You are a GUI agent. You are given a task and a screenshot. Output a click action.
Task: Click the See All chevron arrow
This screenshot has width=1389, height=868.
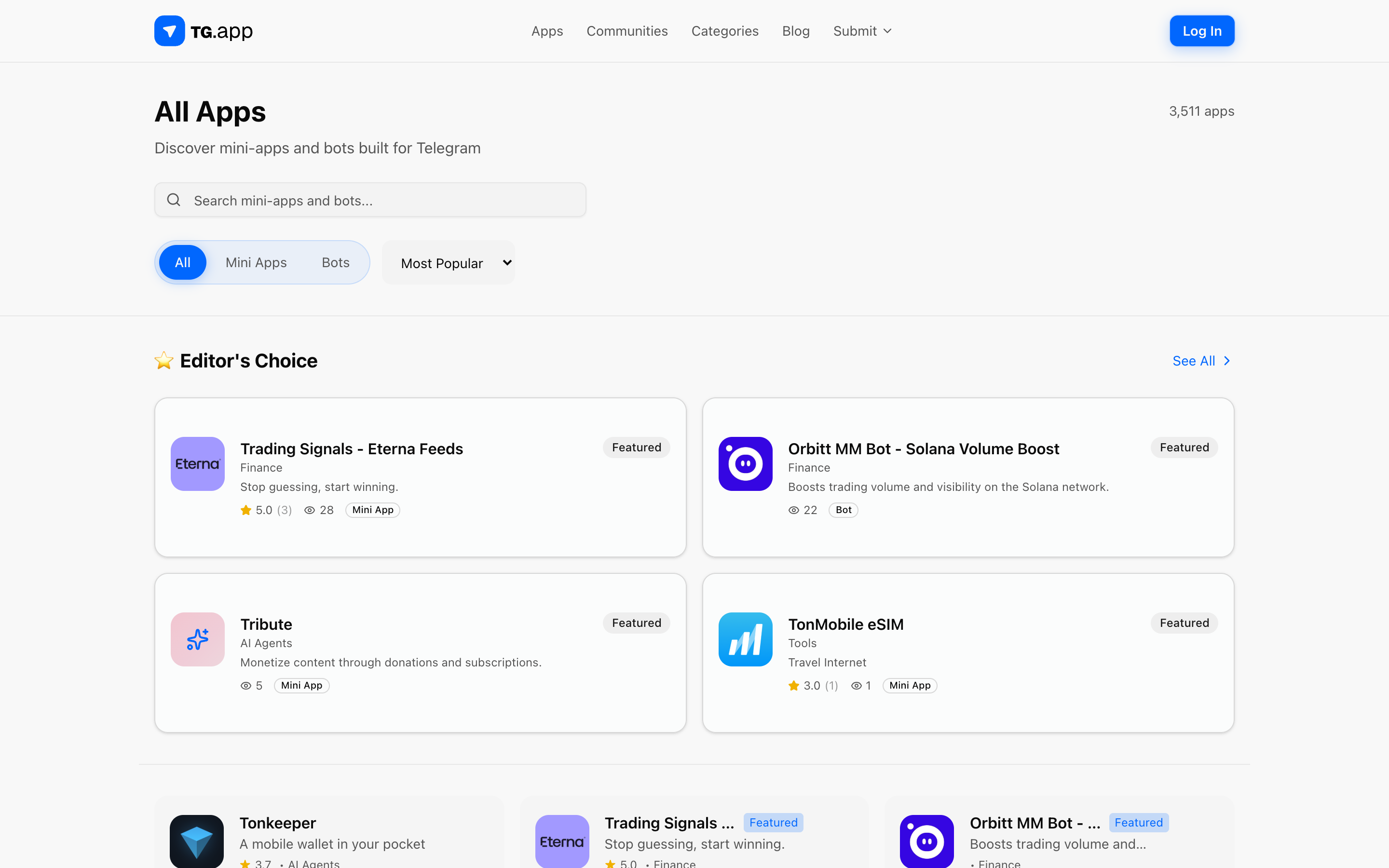1226,361
